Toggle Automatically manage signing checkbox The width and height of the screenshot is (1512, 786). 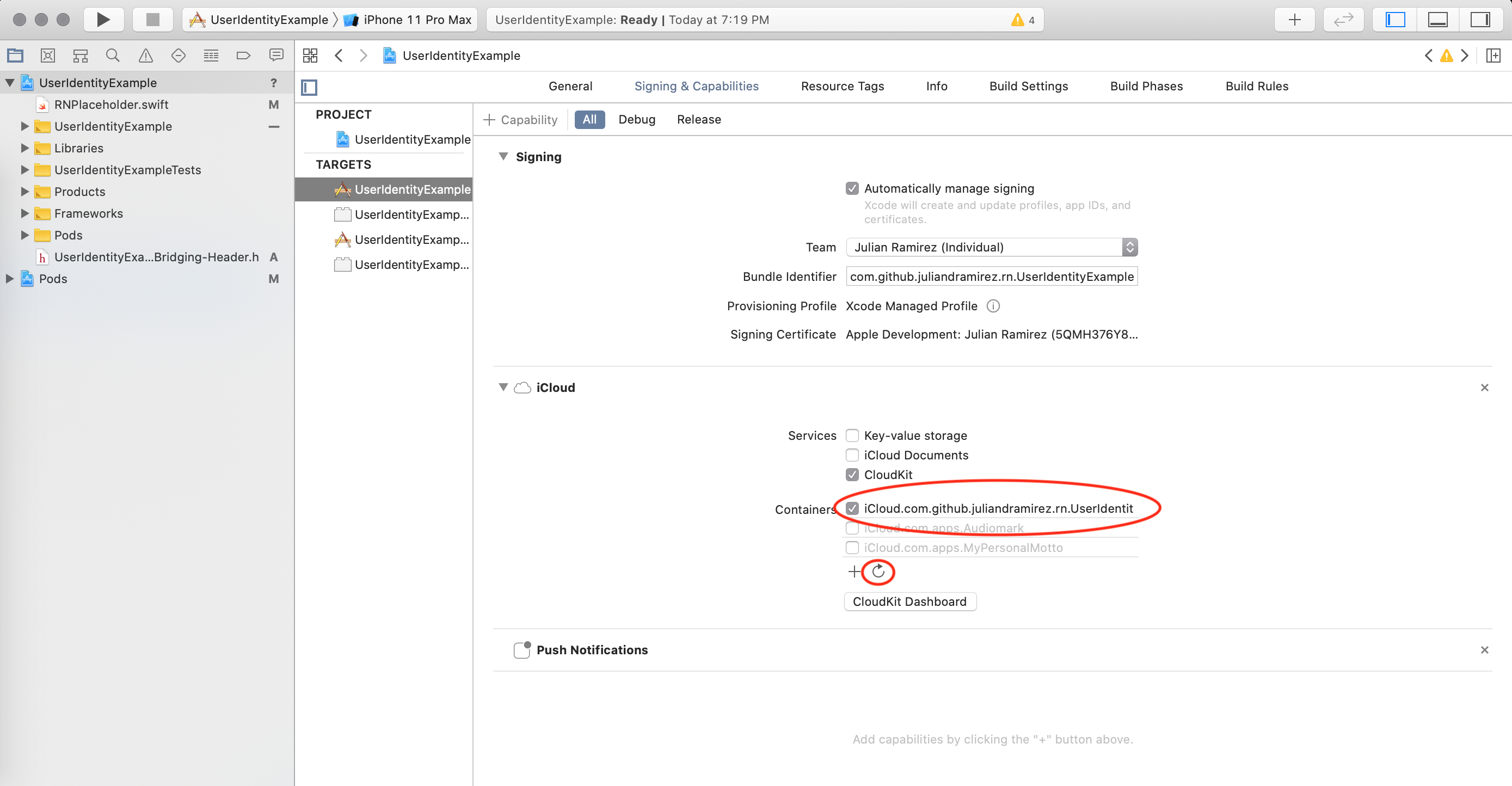coord(852,188)
